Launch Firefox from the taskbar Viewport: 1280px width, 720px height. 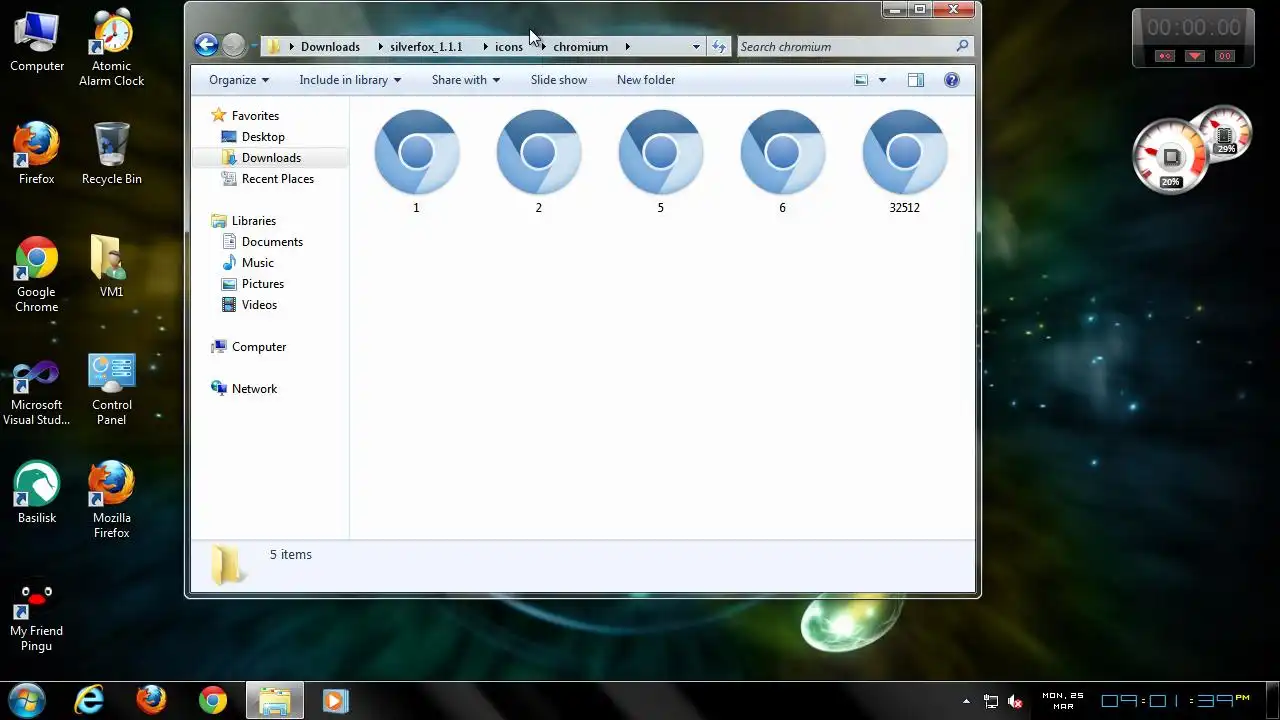point(151,701)
